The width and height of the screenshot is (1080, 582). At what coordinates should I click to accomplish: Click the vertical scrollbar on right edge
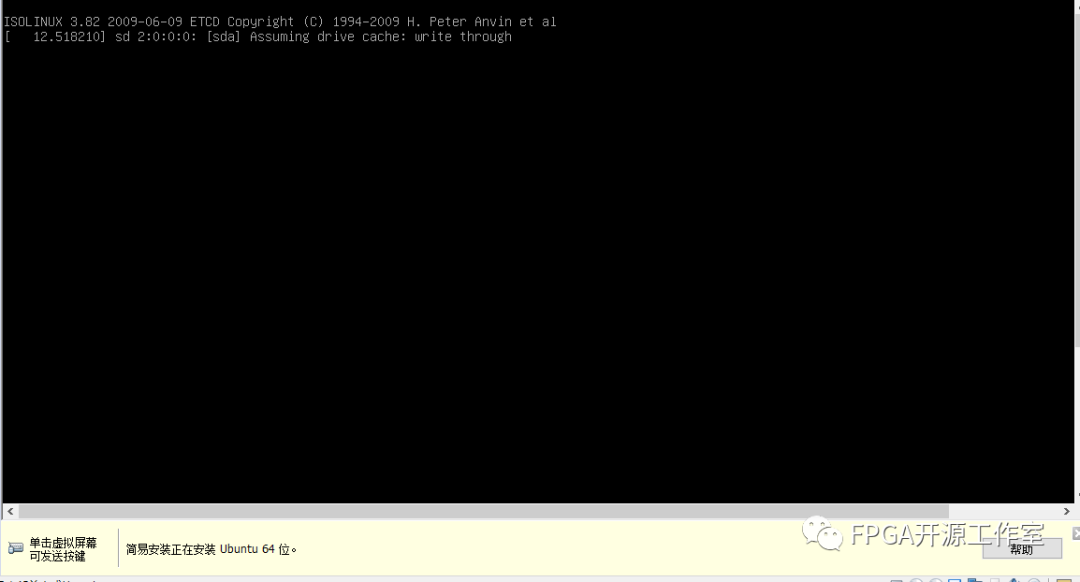[1076, 200]
